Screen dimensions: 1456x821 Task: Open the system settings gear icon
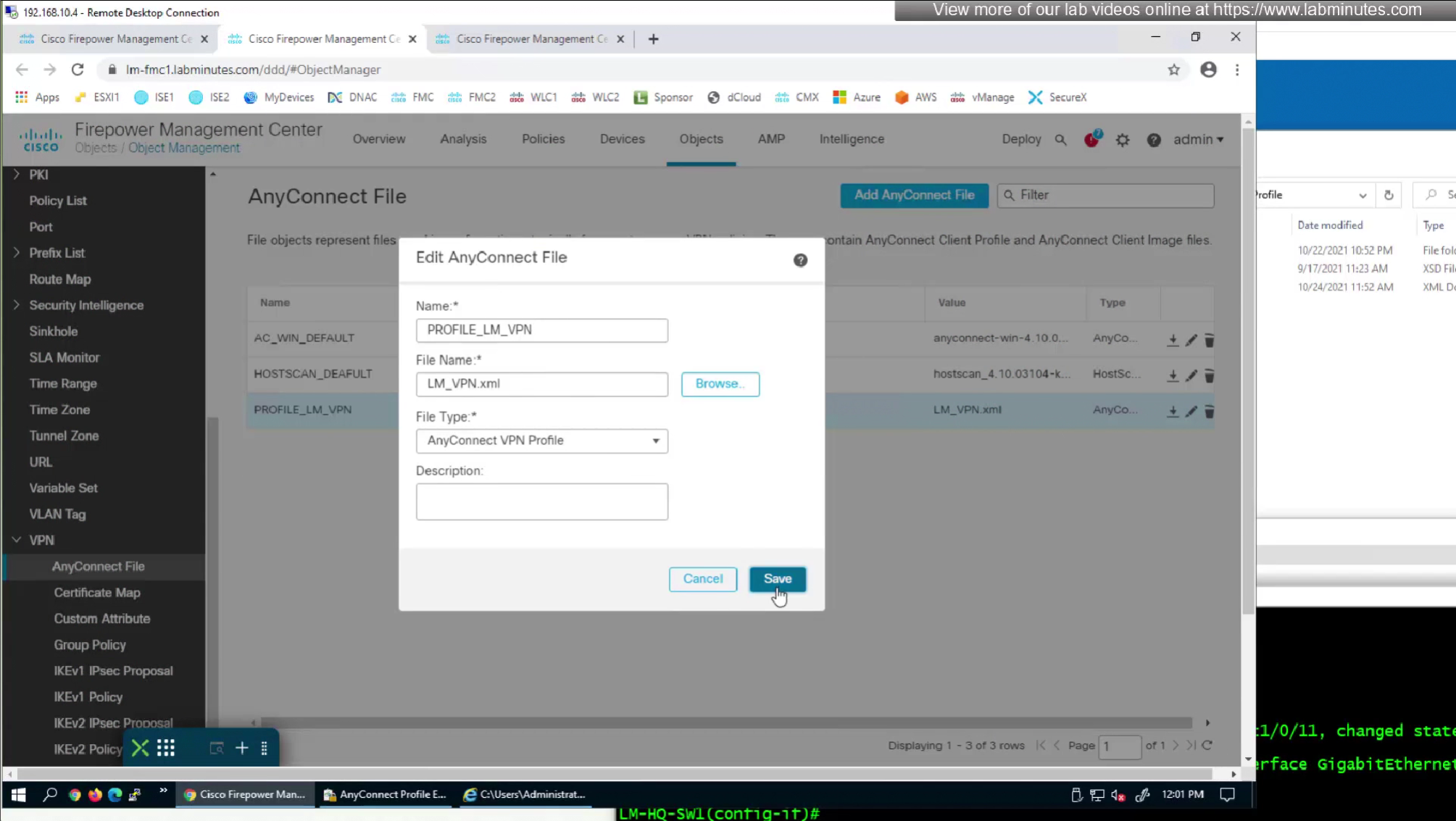1123,140
